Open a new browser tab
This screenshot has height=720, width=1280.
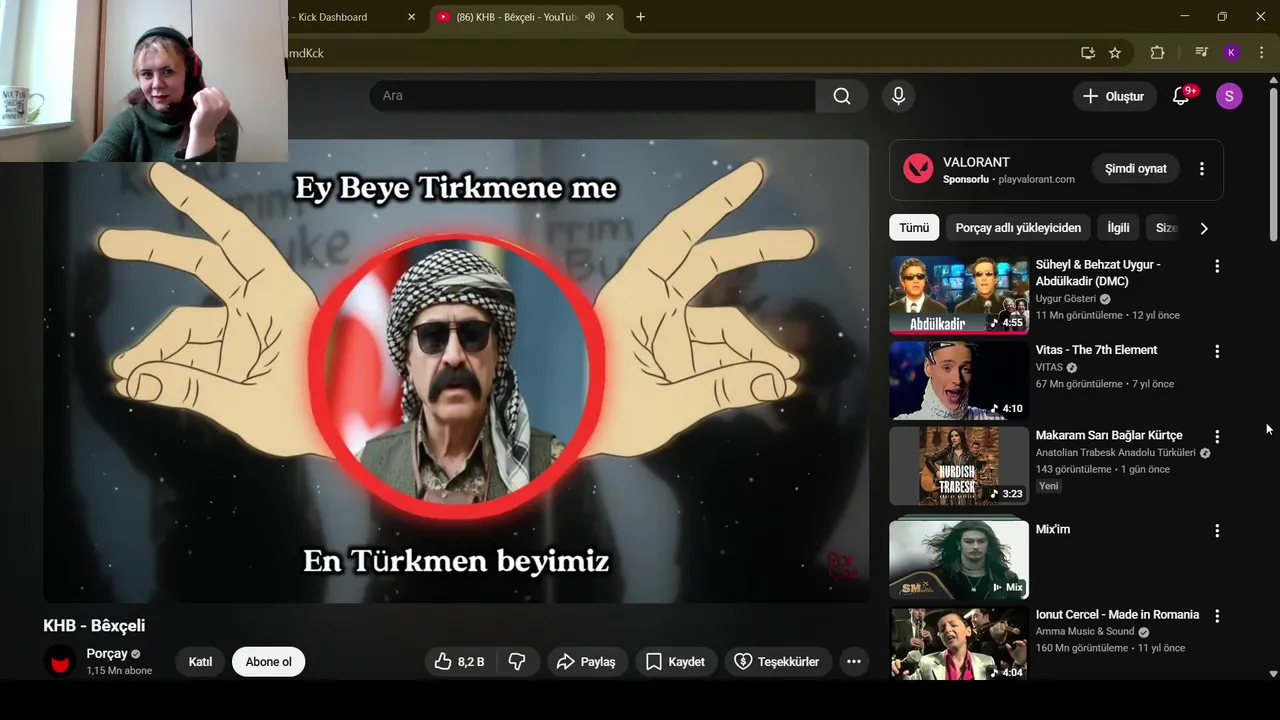point(640,17)
